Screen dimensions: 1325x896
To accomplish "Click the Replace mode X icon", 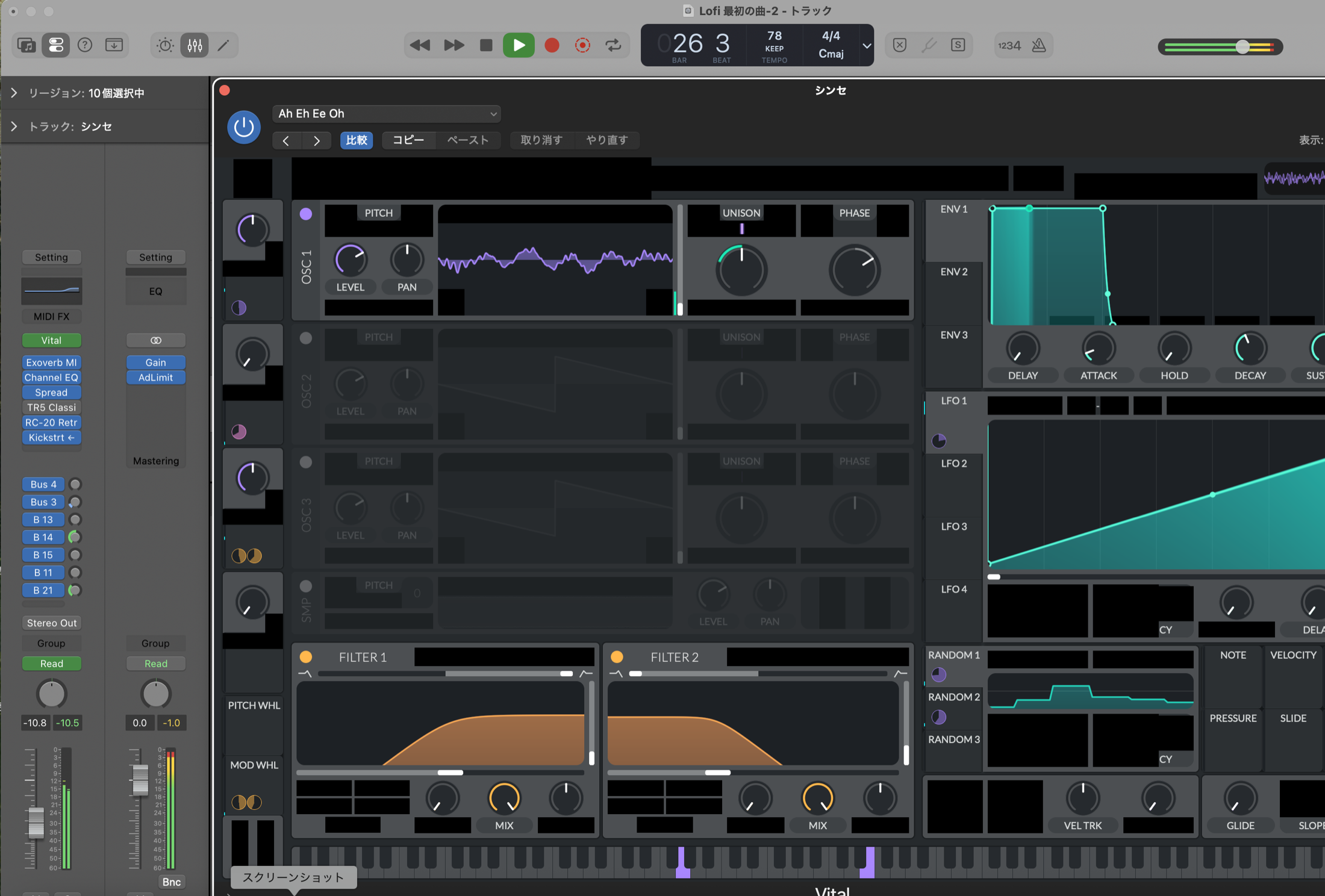I will pyautogui.click(x=900, y=45).
